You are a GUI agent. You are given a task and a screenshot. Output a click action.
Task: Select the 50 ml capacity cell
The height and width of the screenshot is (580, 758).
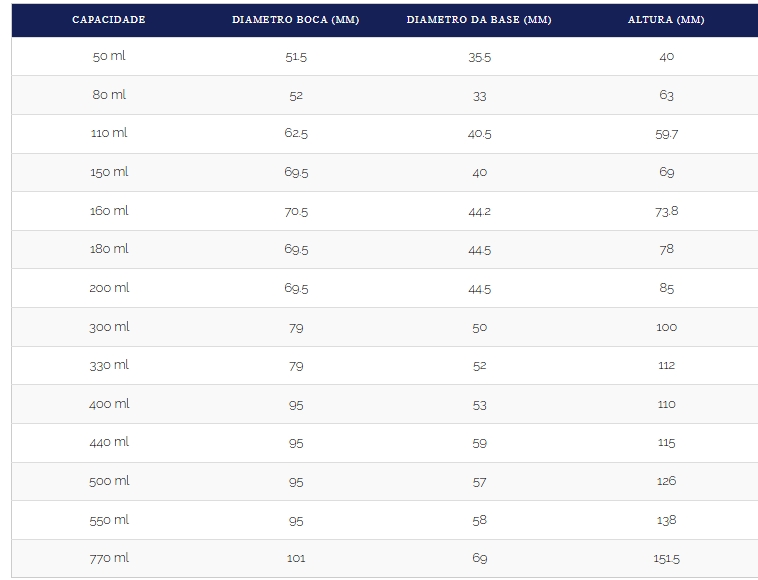(x=109, y=56)
